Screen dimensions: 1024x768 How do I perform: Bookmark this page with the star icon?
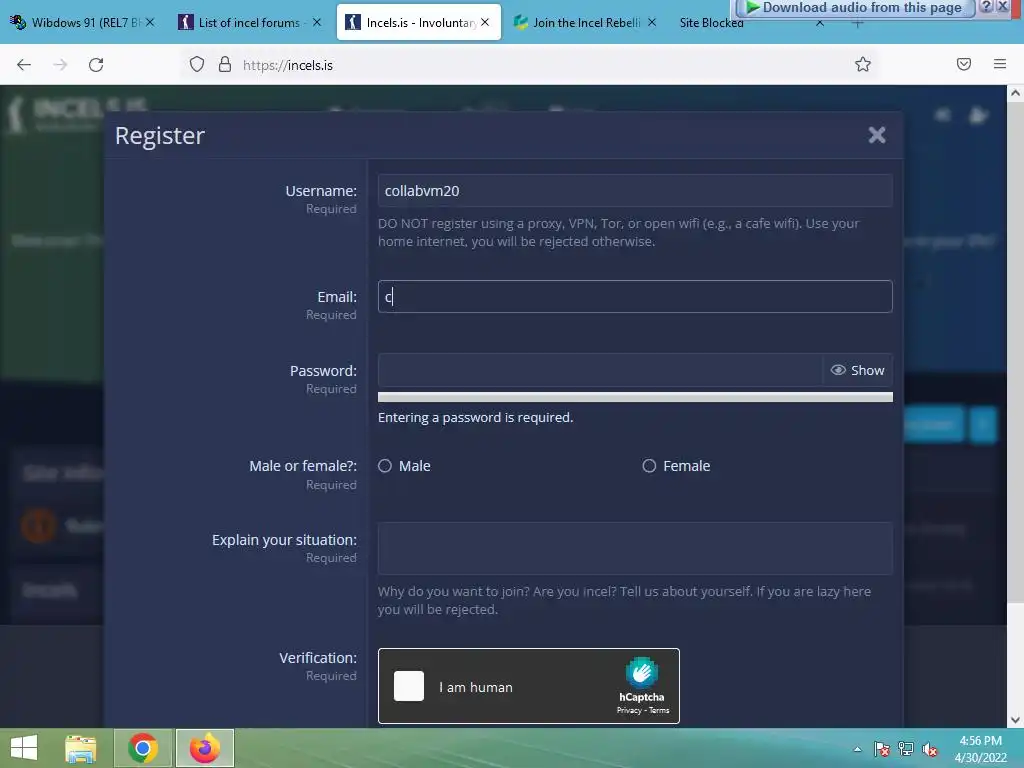[x=863, y=64]
